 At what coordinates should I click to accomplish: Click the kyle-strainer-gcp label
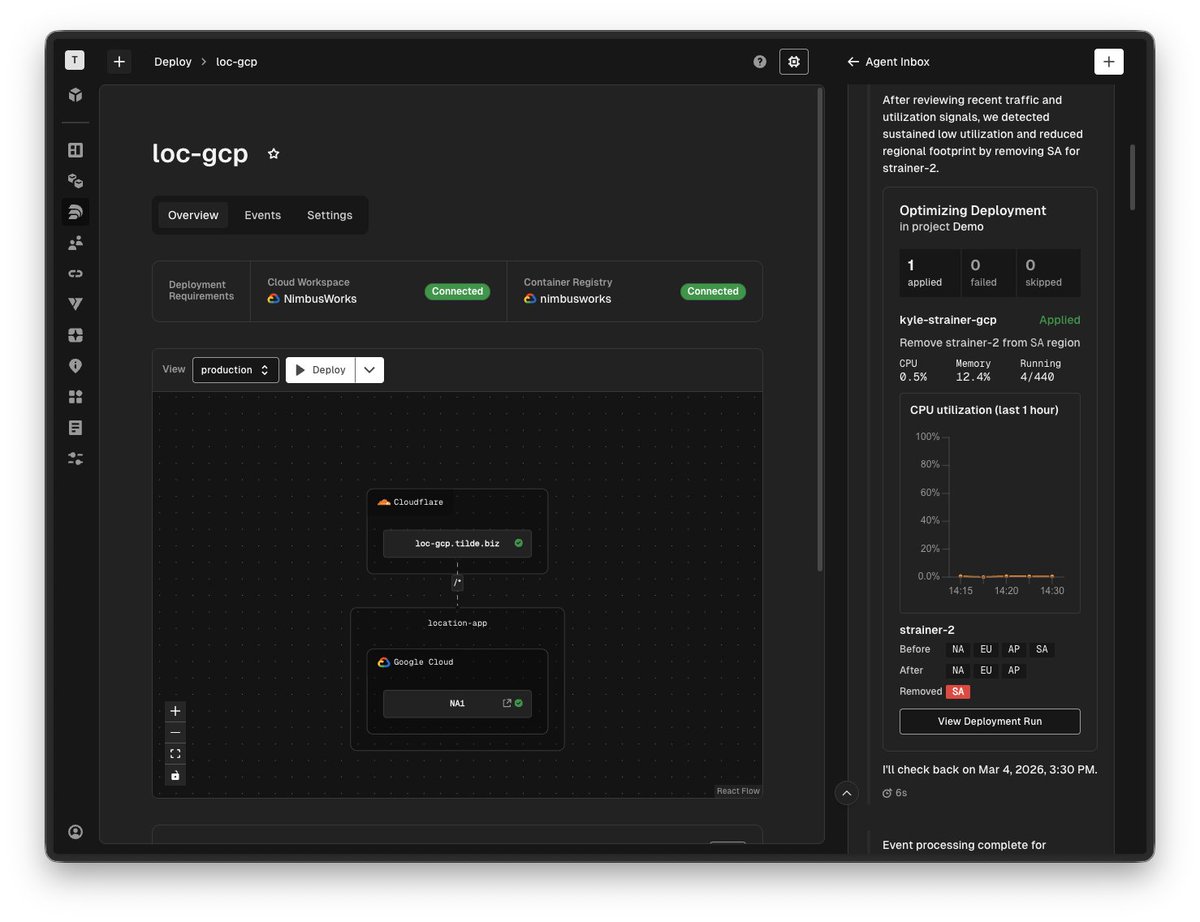click(948, 320)
